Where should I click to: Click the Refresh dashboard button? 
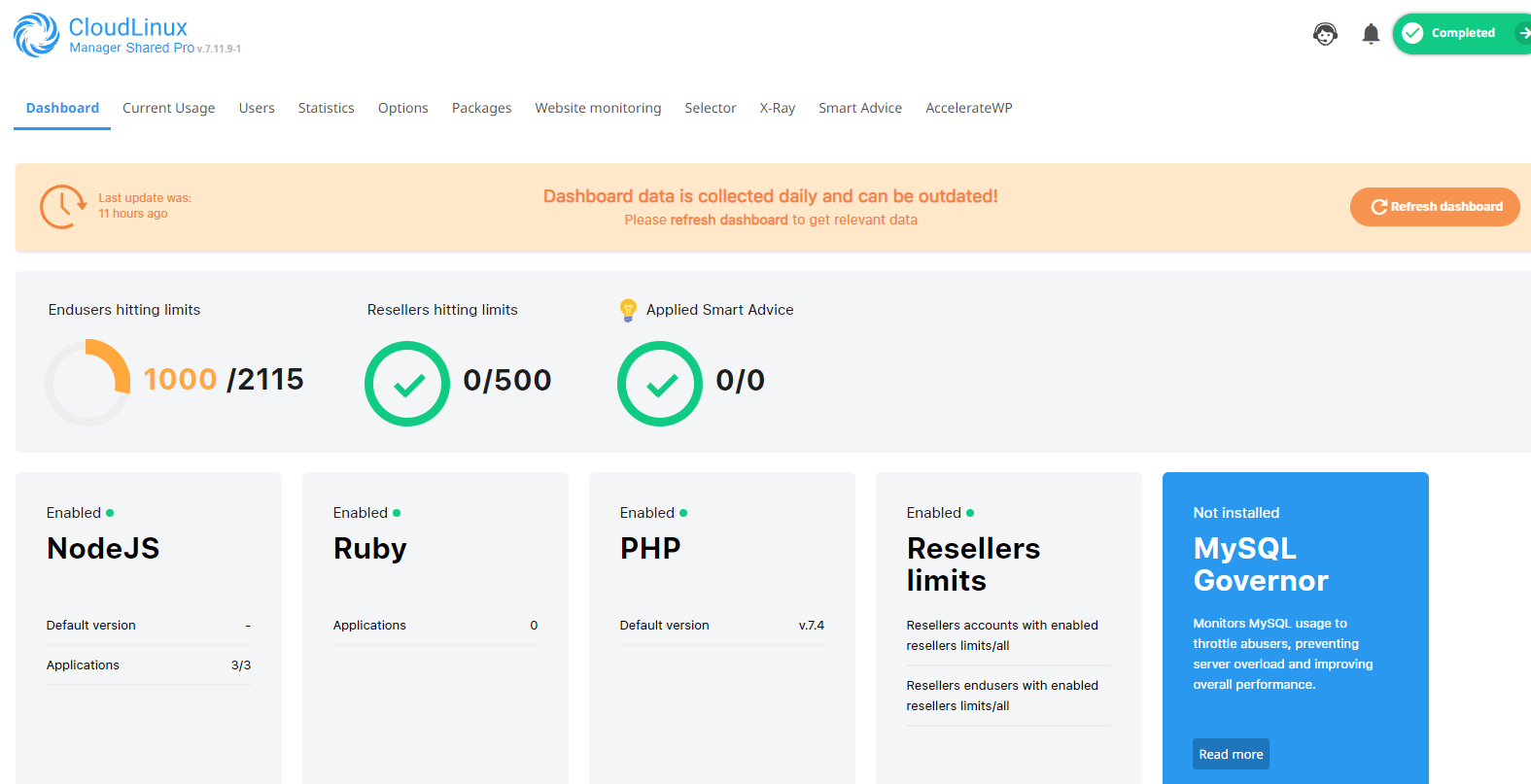coord(1435,207)
